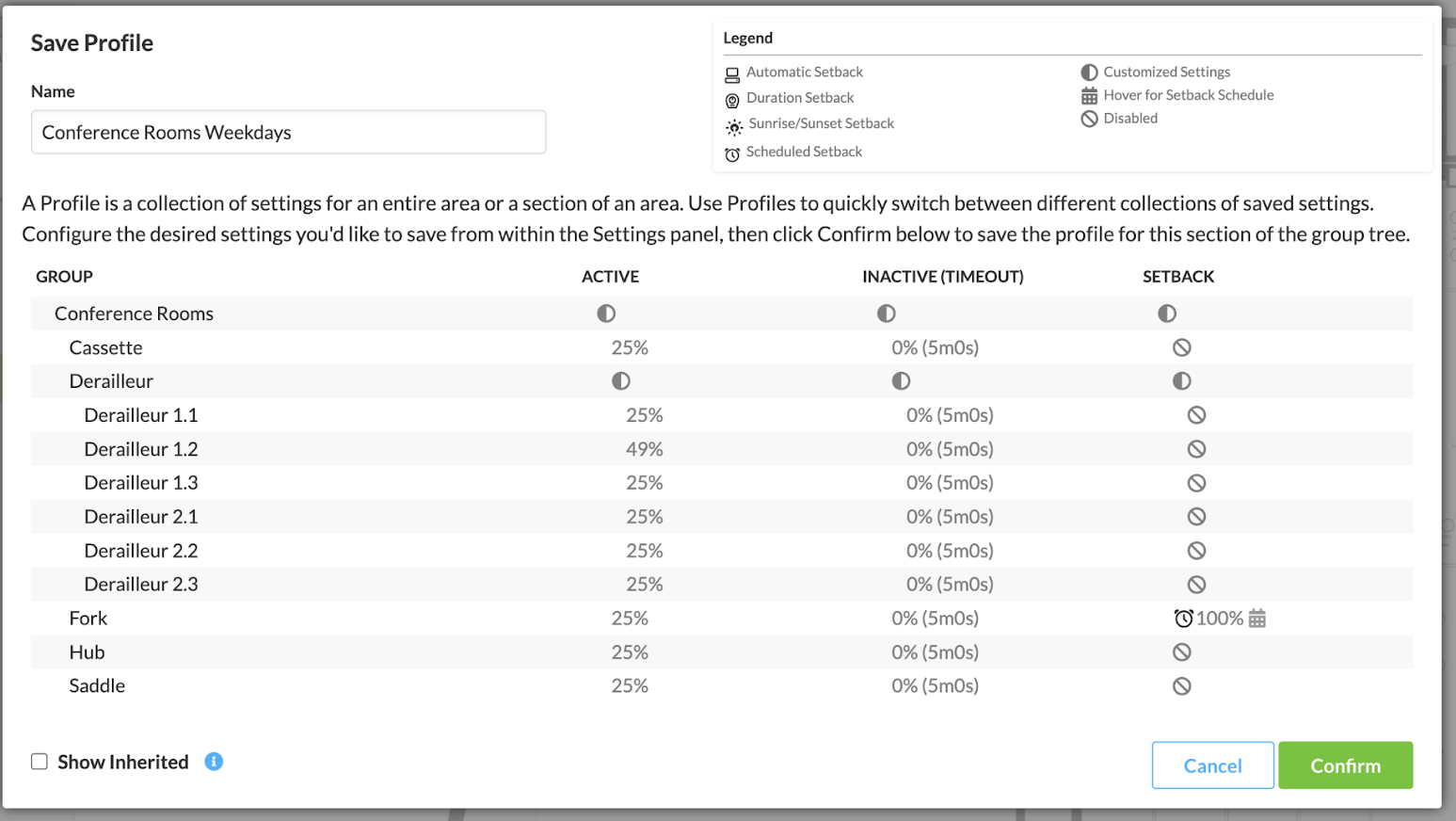Select the Derailleur group row
The image size is (1456, 821).
(111, 381)
